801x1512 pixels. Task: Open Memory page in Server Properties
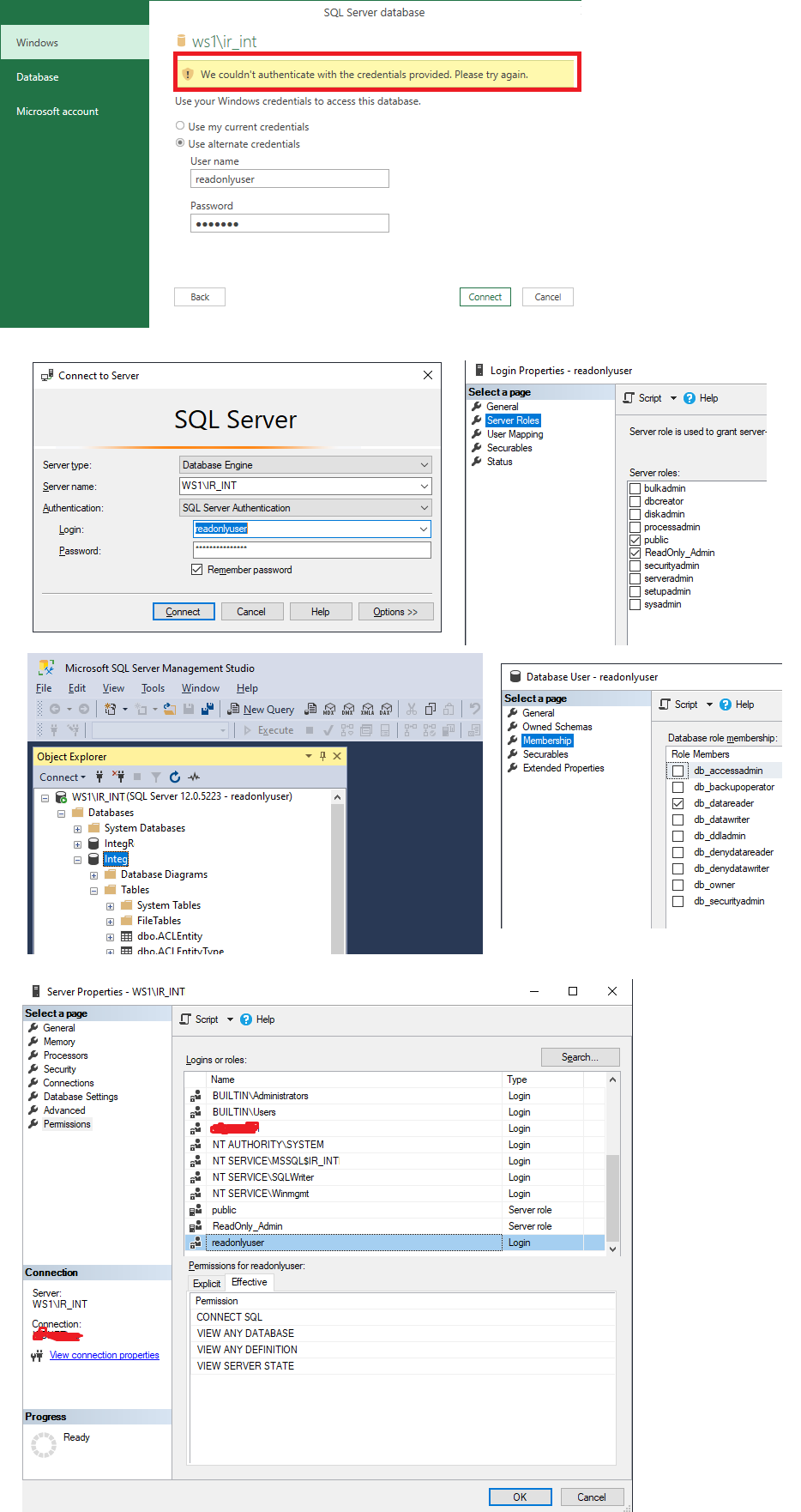59,1042
